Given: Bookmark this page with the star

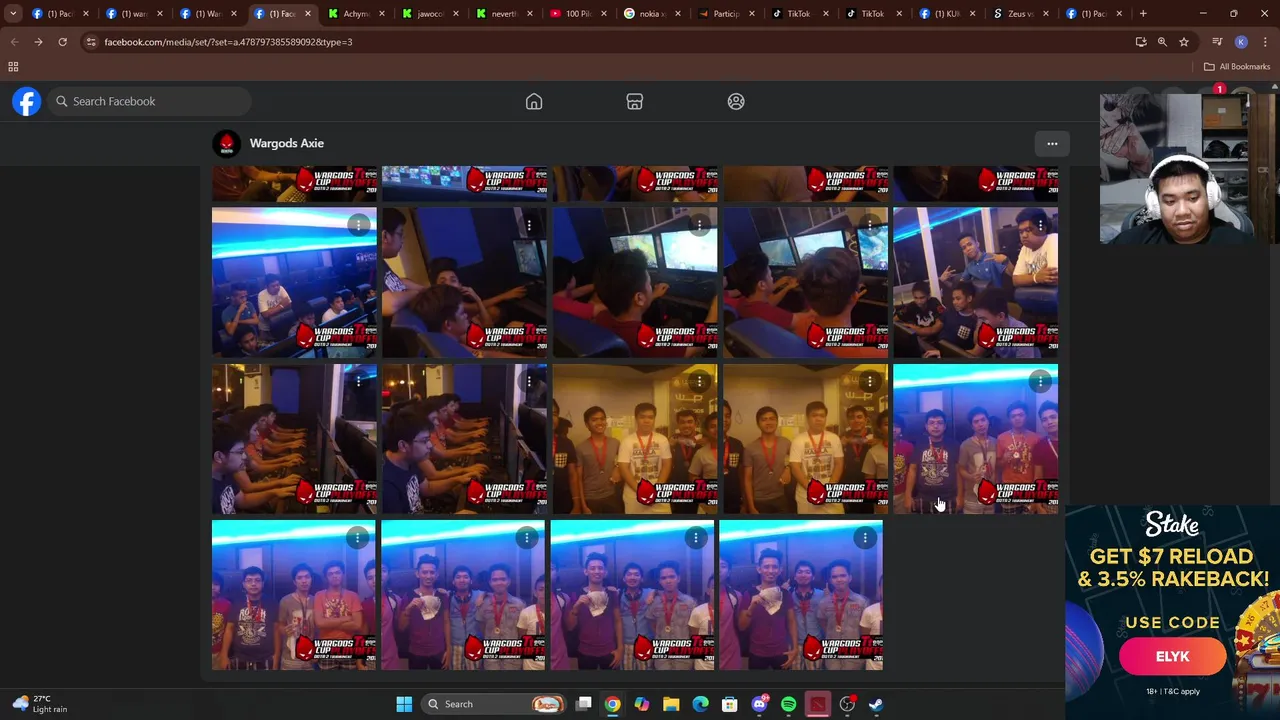Looking at the screenshot, I should (x=1184, y=42).
